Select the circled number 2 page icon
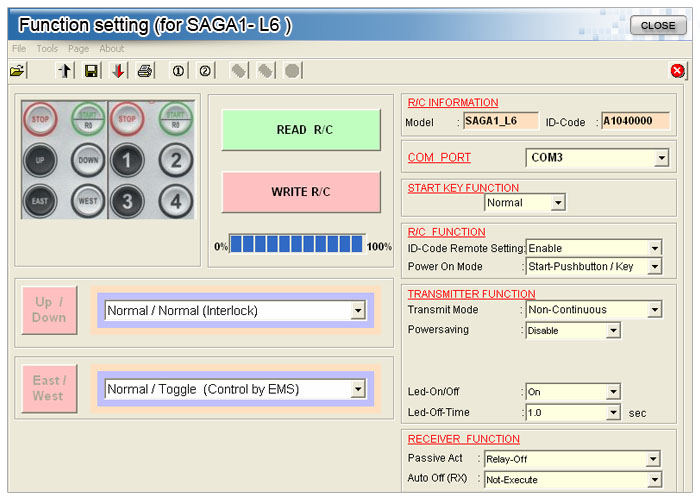This screenshot has height=500, width=700. (x=205, y=71)
